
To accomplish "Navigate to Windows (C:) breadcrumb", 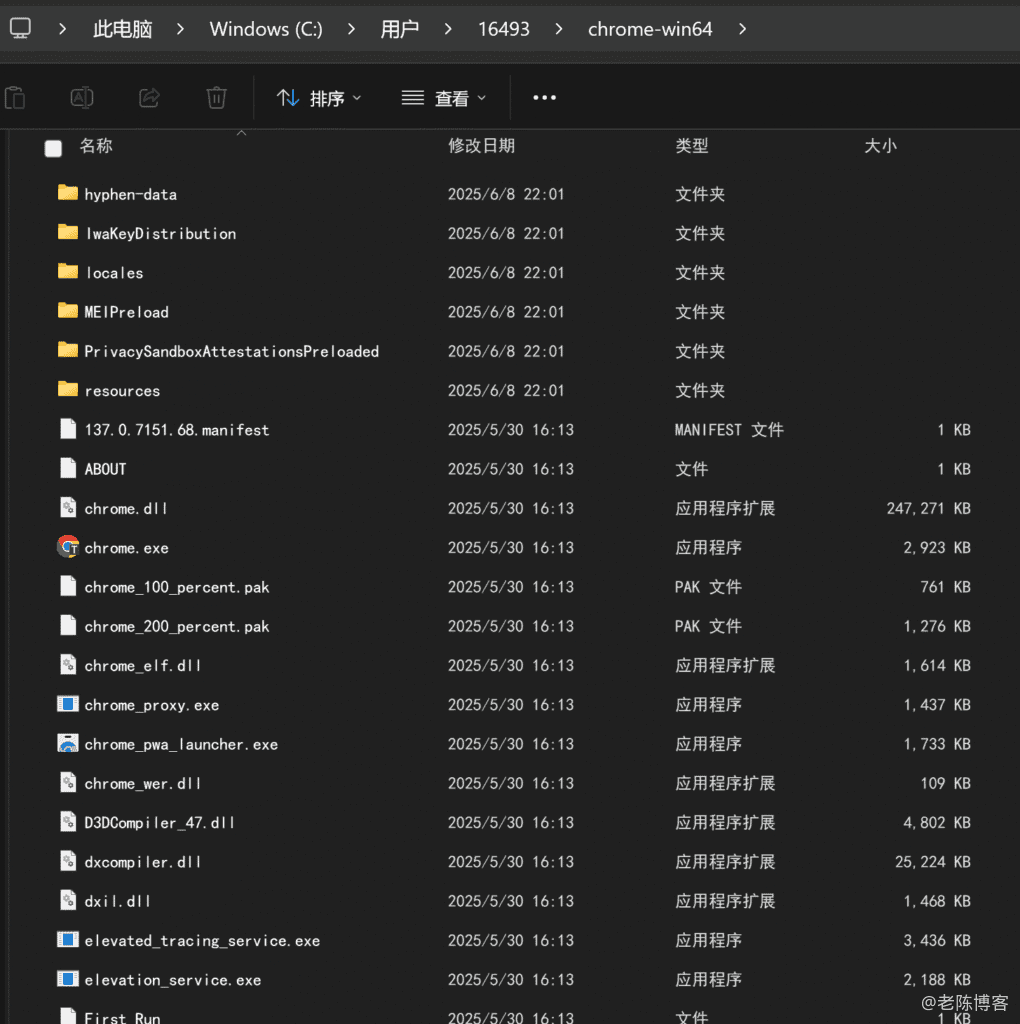I will [x=266, y=29].
